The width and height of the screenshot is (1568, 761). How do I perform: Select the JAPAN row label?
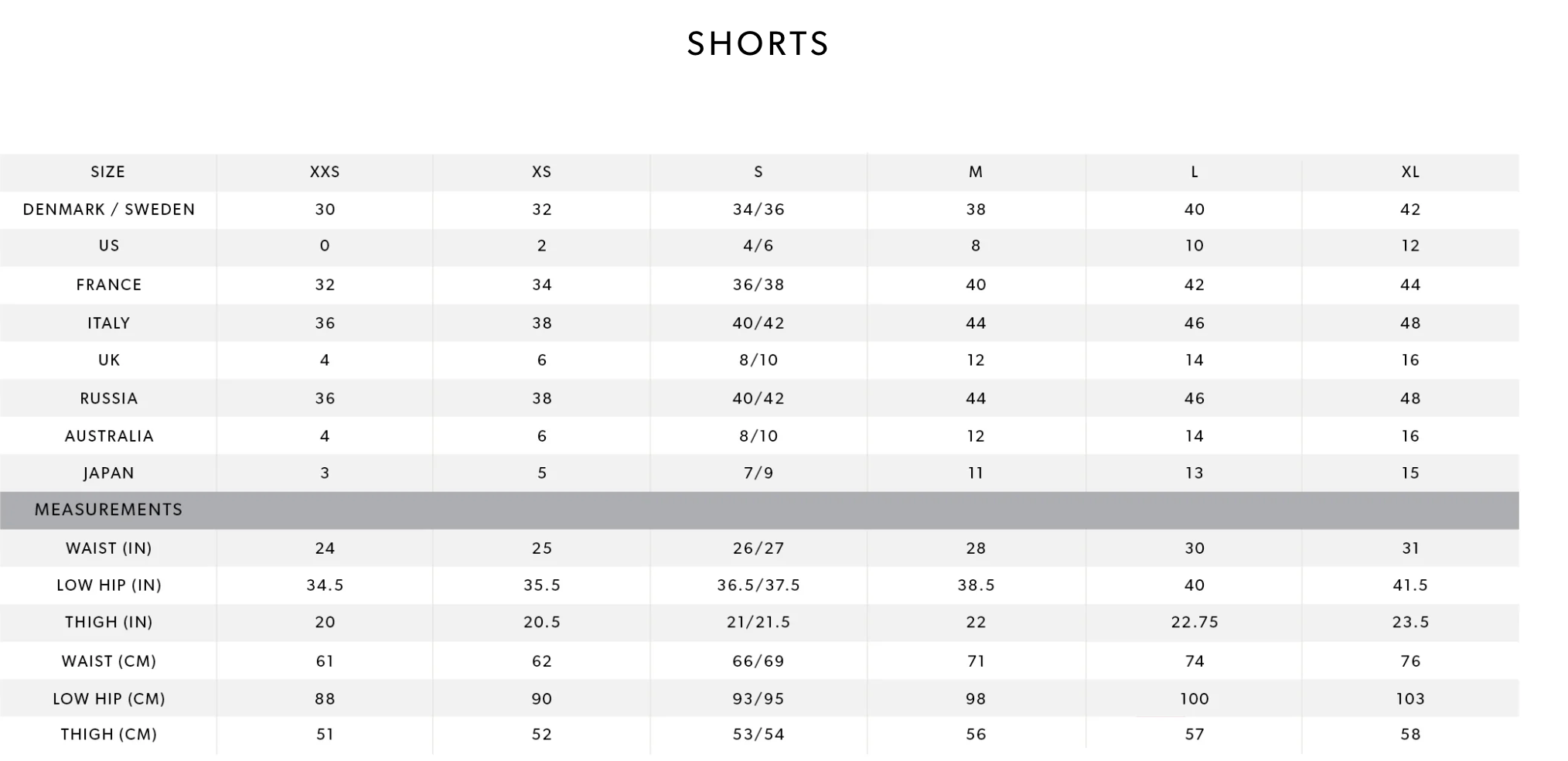(x=109, y=473)
